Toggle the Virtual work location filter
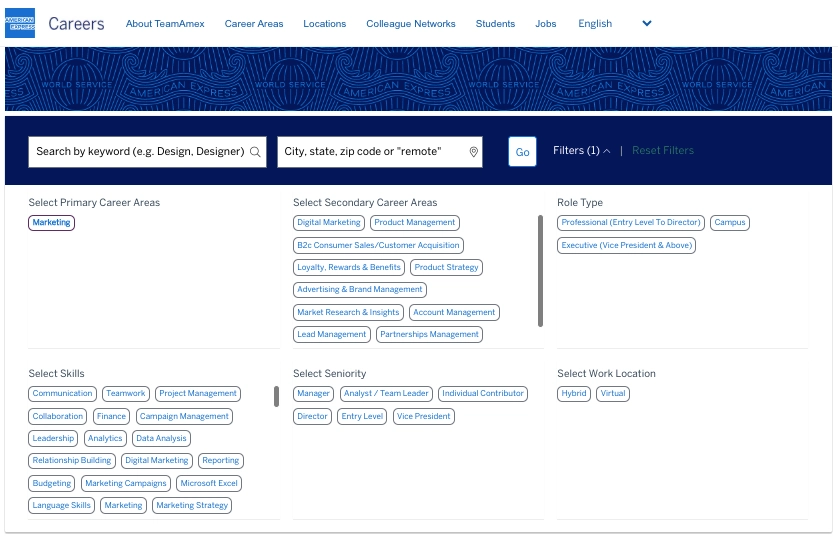The height and width of the screenshot is (536, 838). point(613,394)
